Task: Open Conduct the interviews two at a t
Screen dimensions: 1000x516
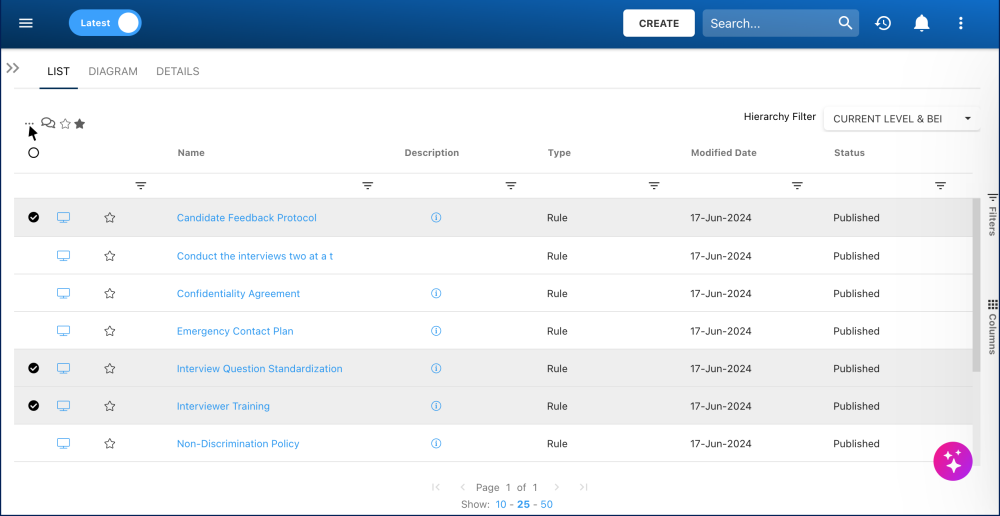Action: tap(255, 256)
